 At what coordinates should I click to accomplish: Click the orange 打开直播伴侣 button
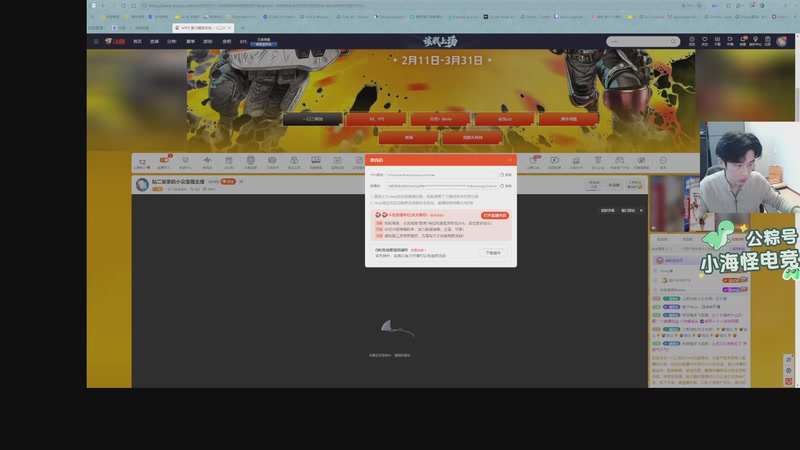[494, 215]
